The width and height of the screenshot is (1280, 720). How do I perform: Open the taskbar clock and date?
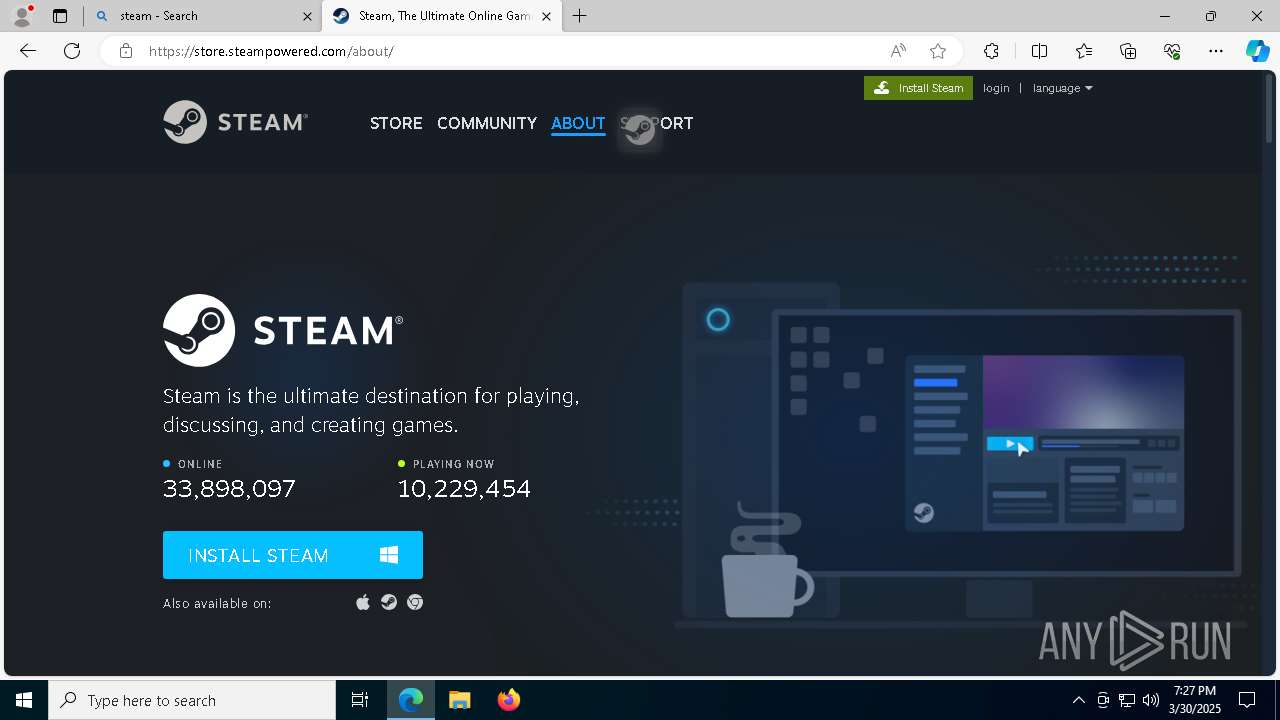(1197, 700)
